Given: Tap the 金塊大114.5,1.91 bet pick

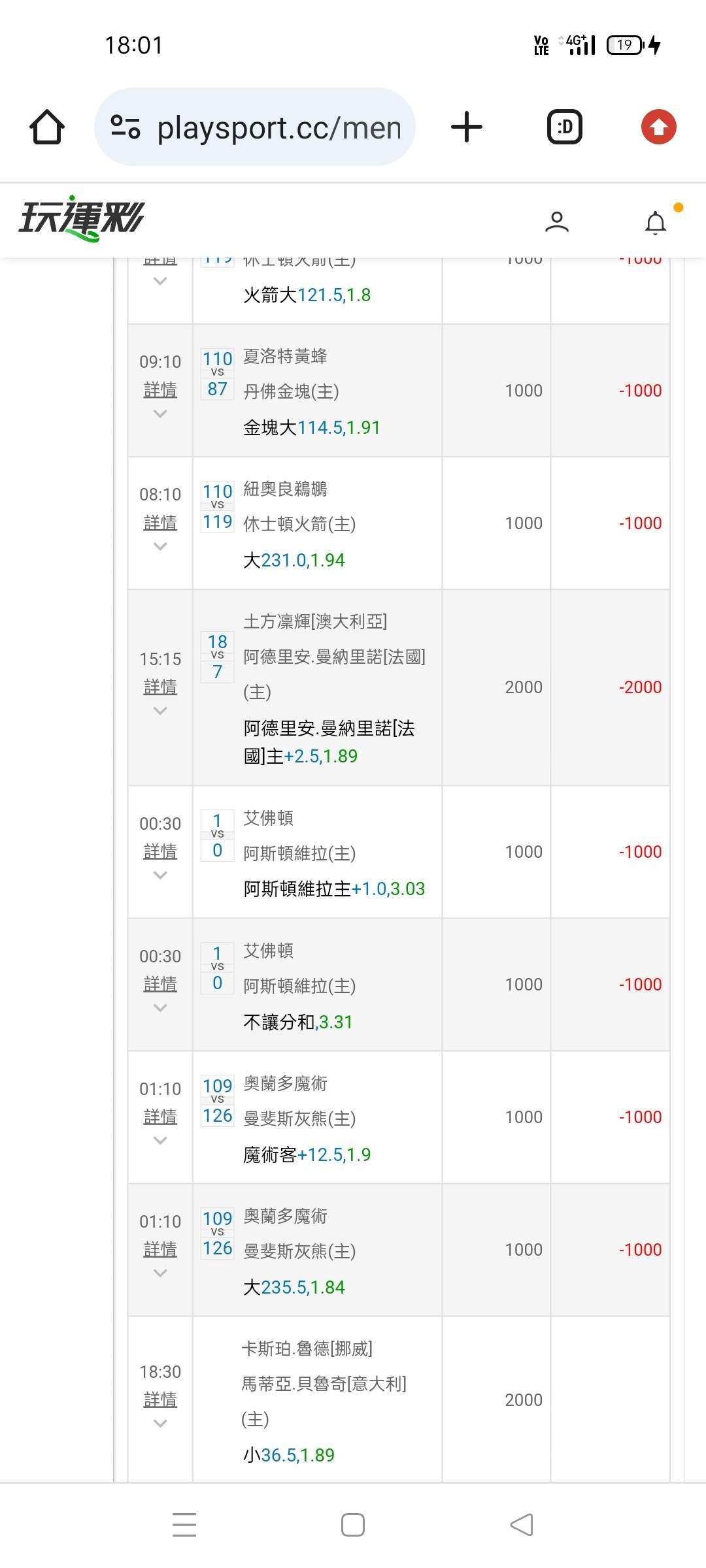Looking at the screenshot, I should pos(311,428).
